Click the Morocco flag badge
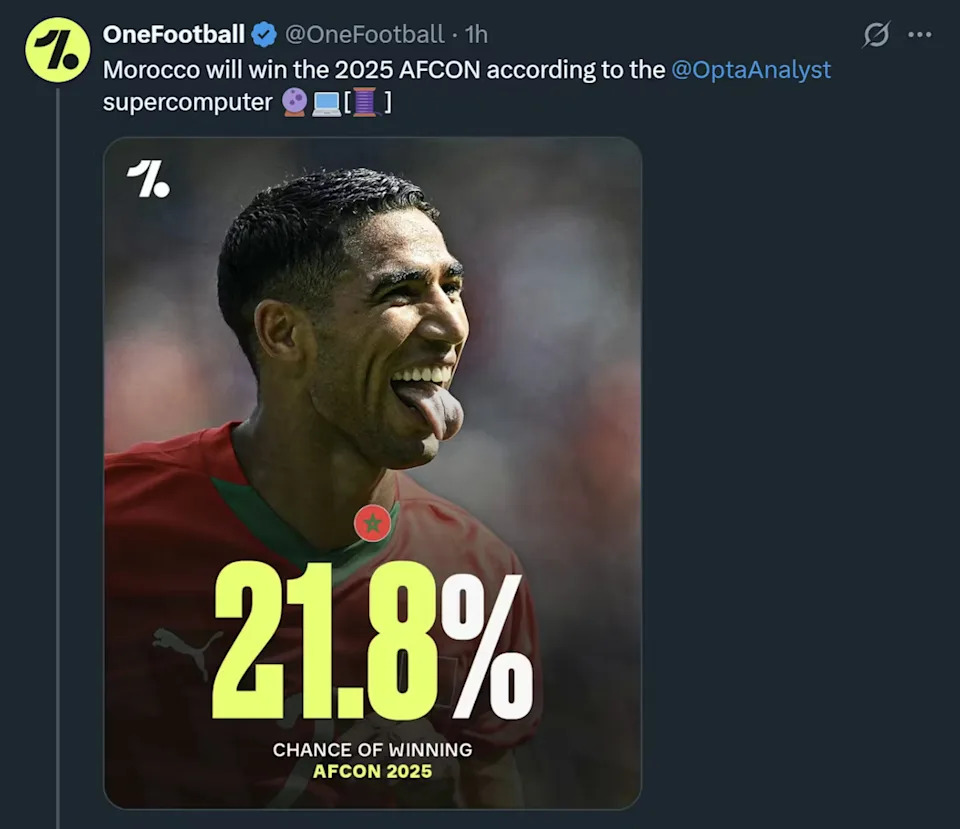Screen dimensions: 960x829 point(372,523)
